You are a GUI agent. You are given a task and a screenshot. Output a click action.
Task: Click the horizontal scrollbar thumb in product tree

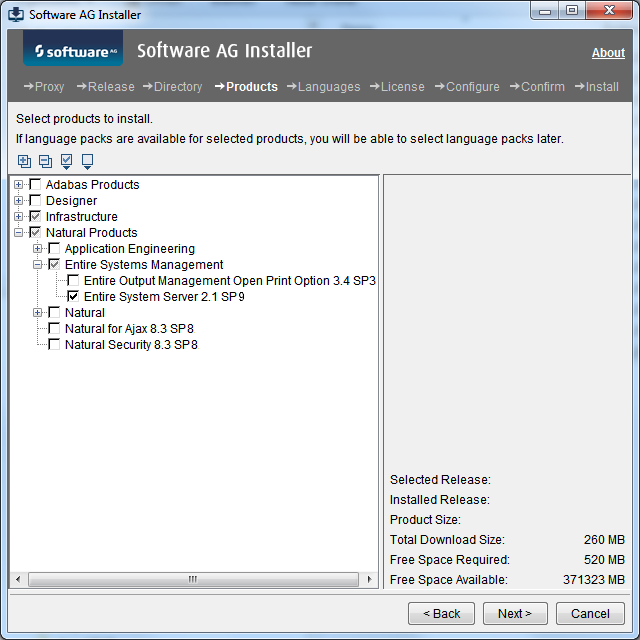(x=192, y=579)
